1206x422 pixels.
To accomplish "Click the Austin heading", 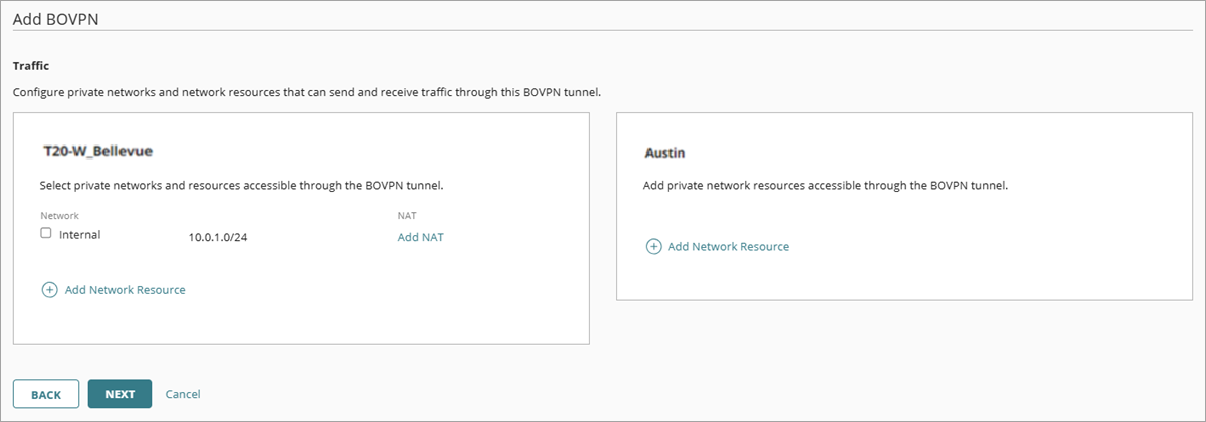I will click(664, 153).
